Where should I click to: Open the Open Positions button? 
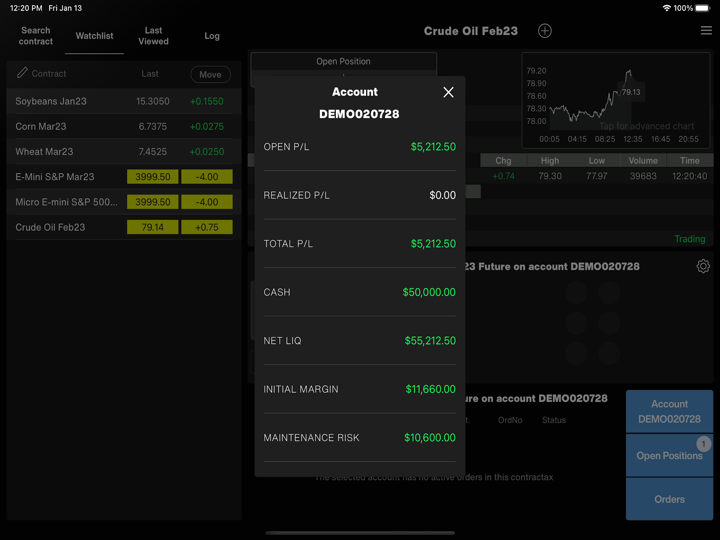(669, 456)
